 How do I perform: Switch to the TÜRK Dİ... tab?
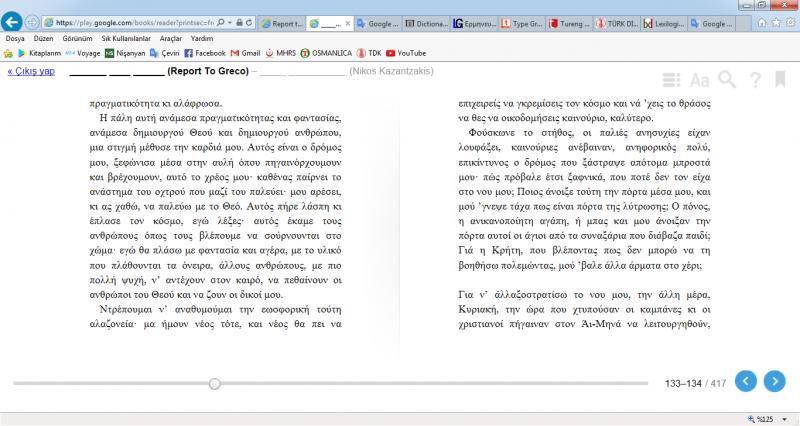tap(618, 23)
